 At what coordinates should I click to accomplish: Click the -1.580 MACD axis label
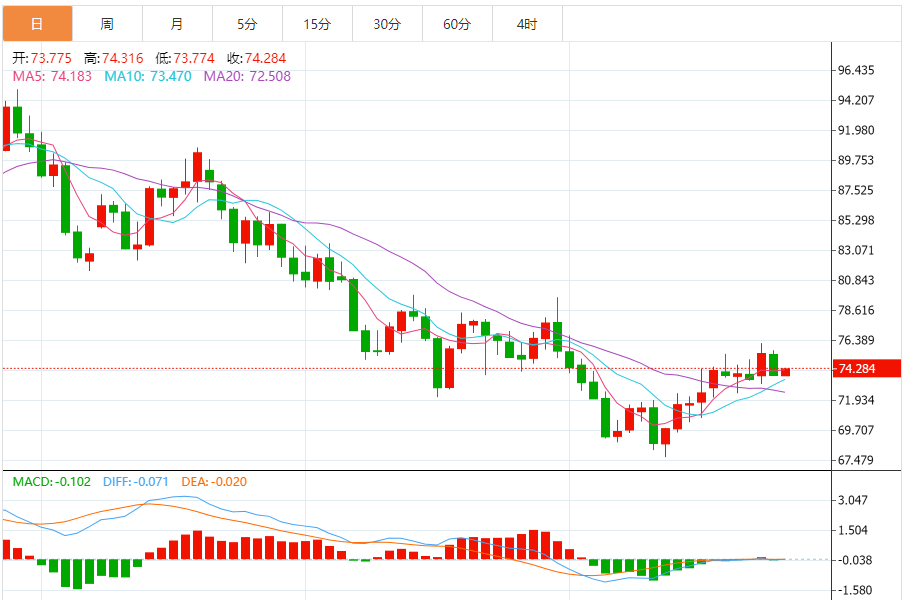point(855,591)
